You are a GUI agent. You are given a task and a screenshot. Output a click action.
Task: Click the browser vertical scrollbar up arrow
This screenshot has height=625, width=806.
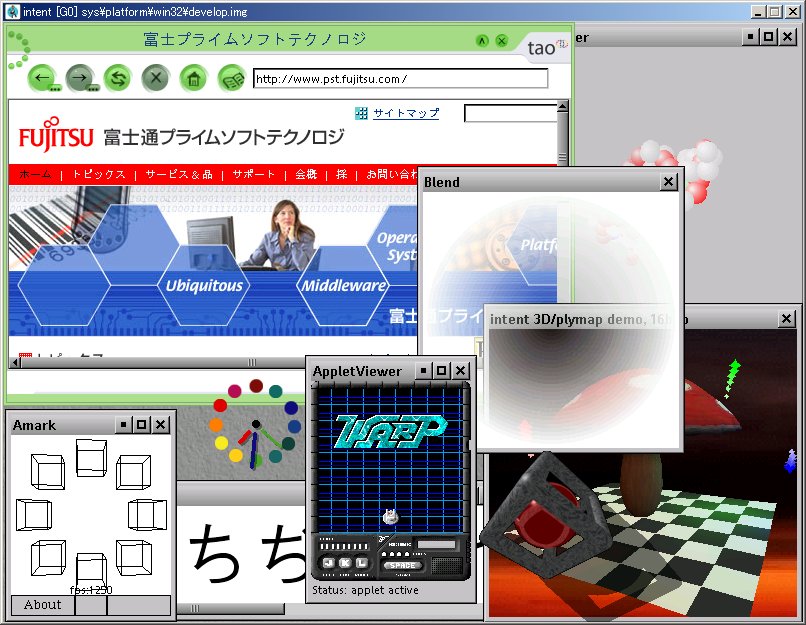(562, 106)
